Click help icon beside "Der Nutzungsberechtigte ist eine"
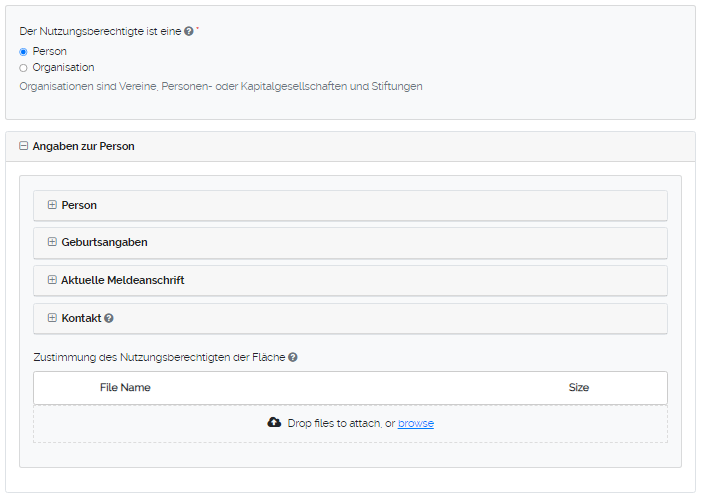 [189, 32]
